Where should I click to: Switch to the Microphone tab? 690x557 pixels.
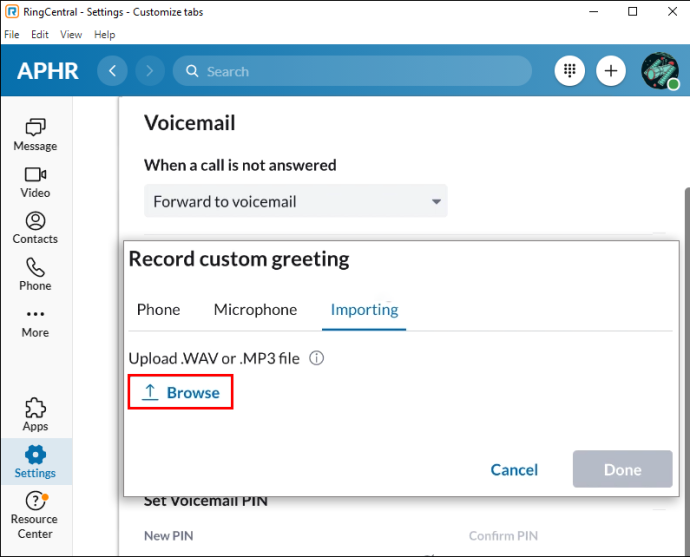pyautogui.click(x=255, y=310)
